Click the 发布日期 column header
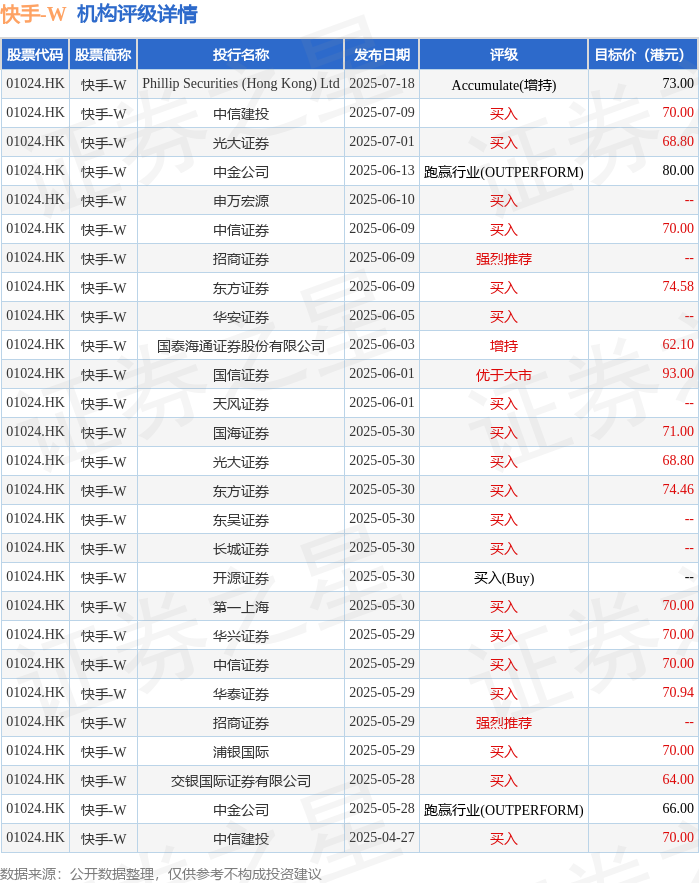This screenshot has height=883, width=699. click(381, 55)
